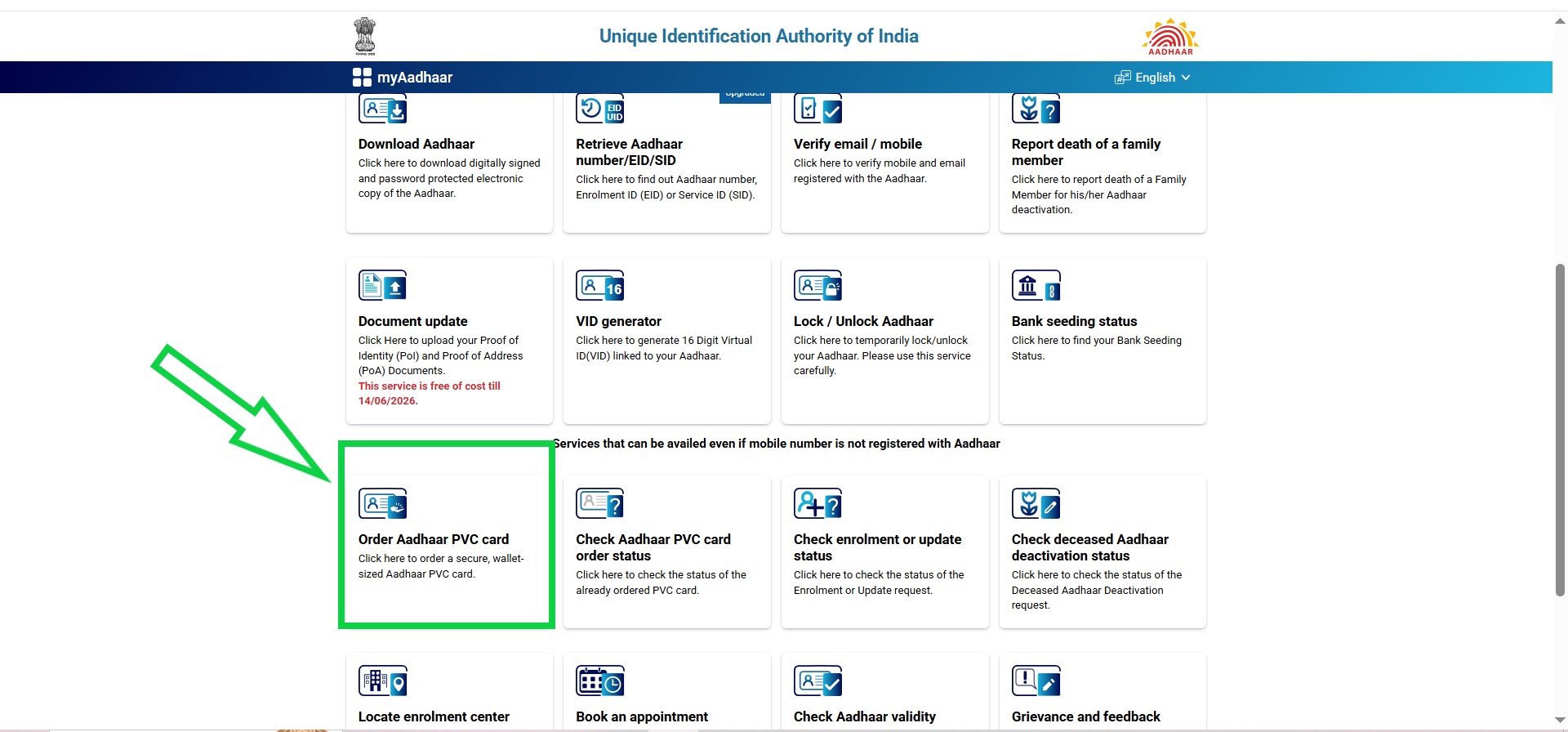Open the Grievance and feedback title
This screenshot has width=1568, height=732.
point(1086,716)
